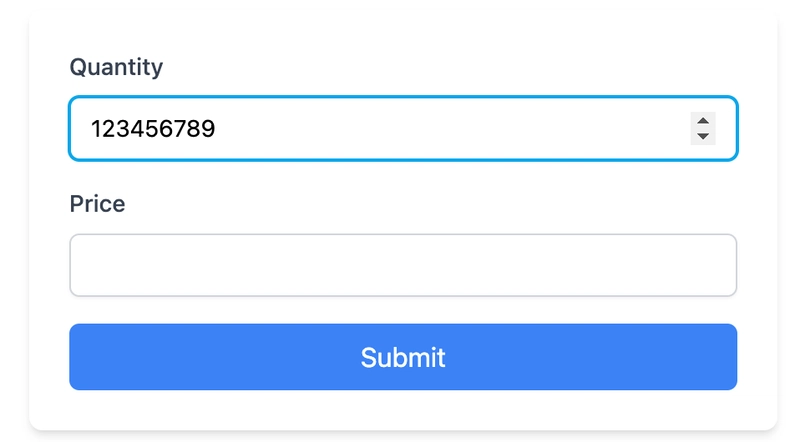Select the Price text box

tap(403, 265)
